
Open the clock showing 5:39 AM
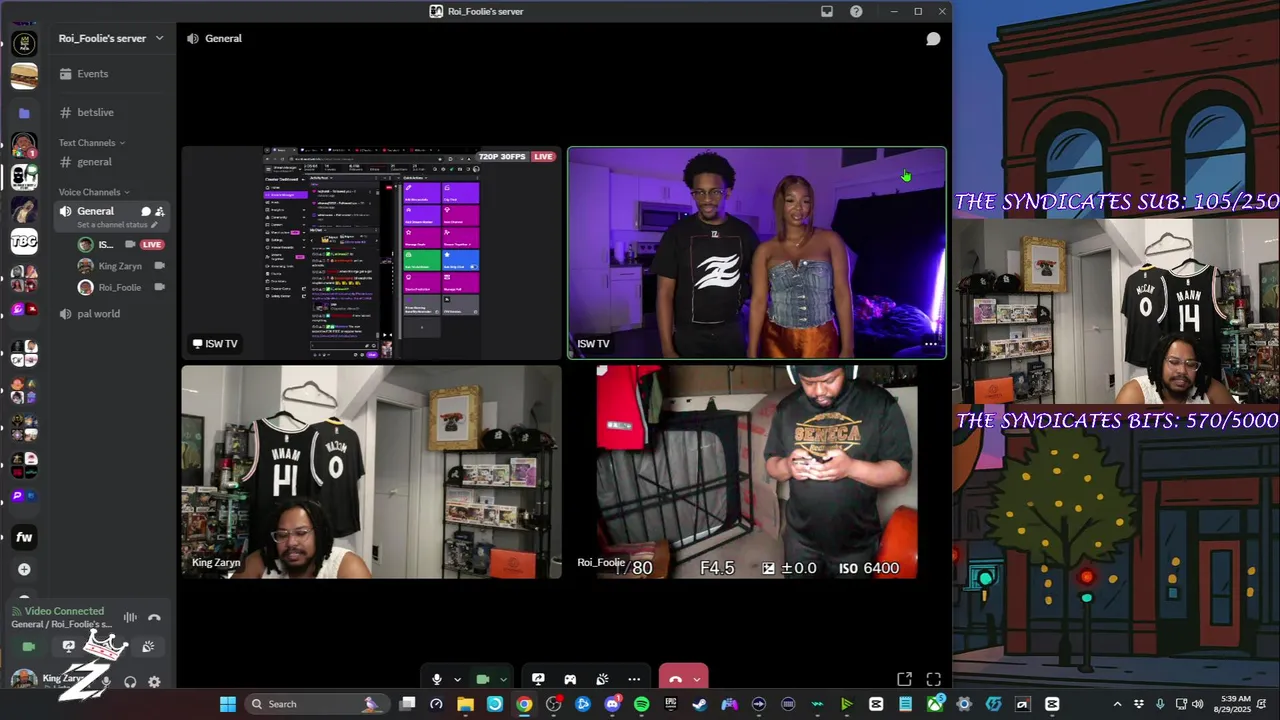click(1235, 704)
